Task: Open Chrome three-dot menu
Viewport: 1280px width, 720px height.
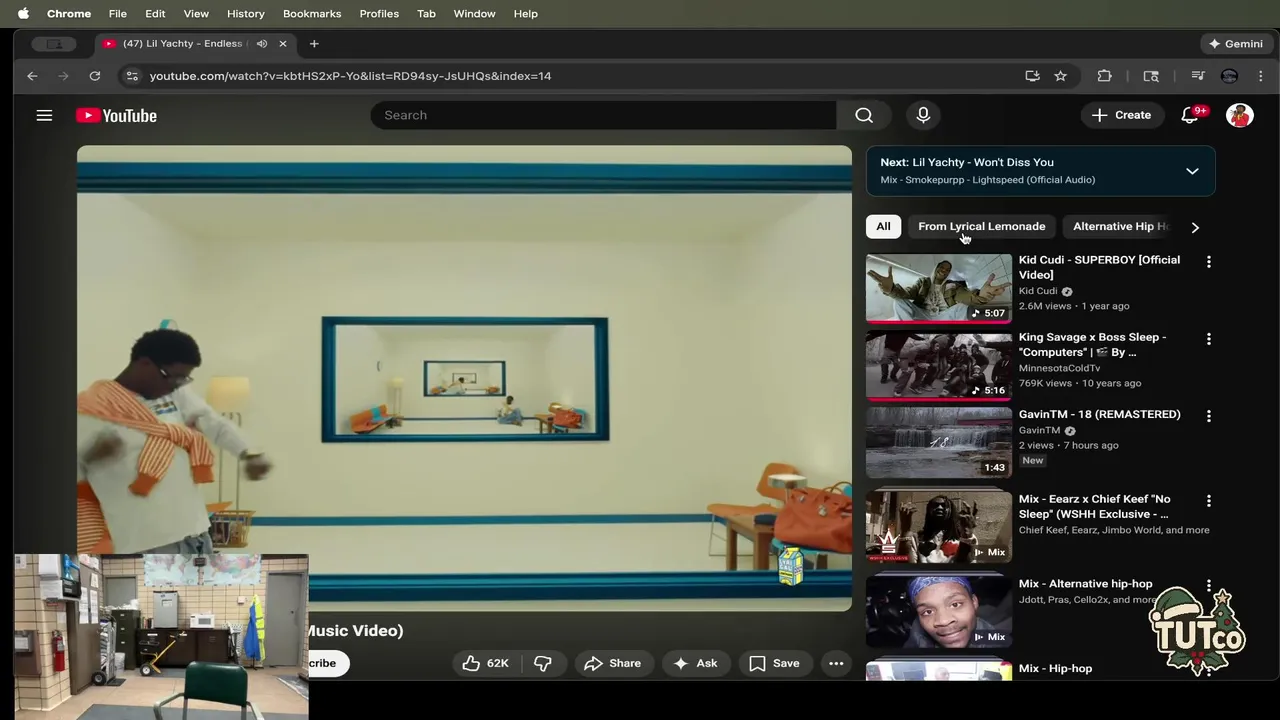Action: [1260, 76]
